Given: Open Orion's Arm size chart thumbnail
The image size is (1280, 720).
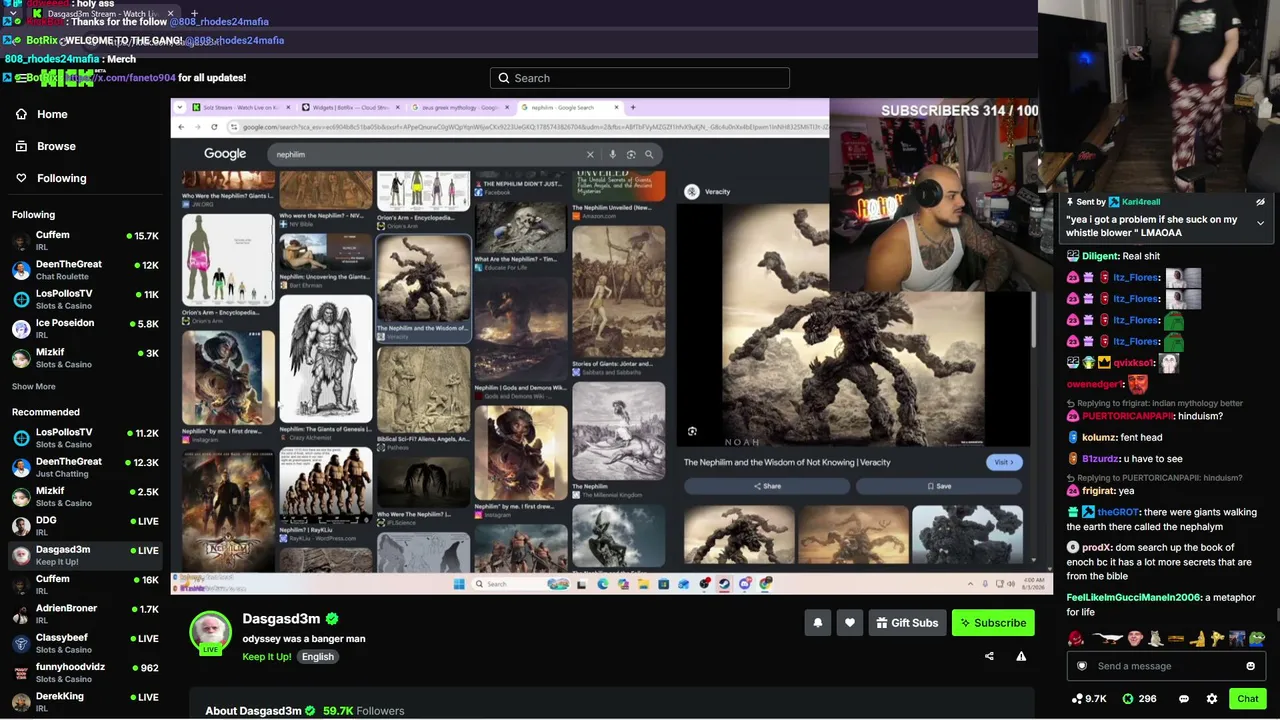Looking at the screenshot, I should click(228, 260).
